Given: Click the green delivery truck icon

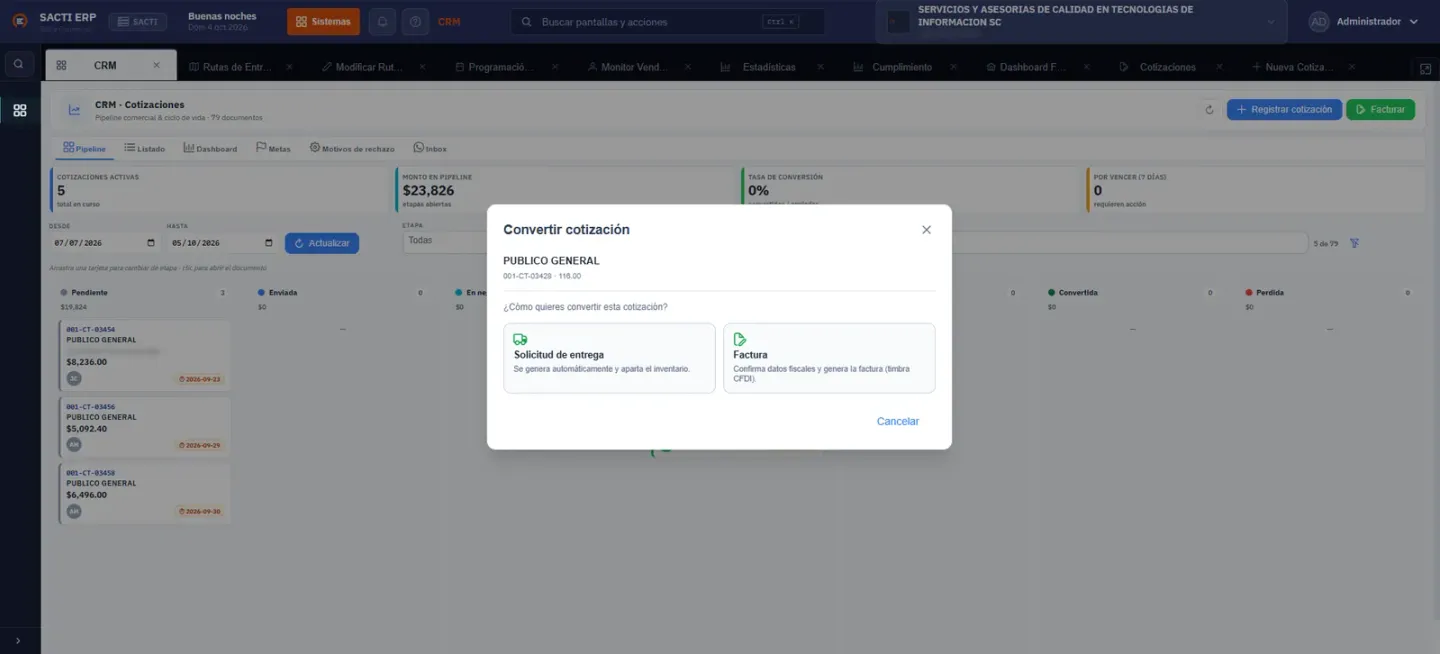Looking at the screenshot, I should pyautogui.click(x=520, y=339).
